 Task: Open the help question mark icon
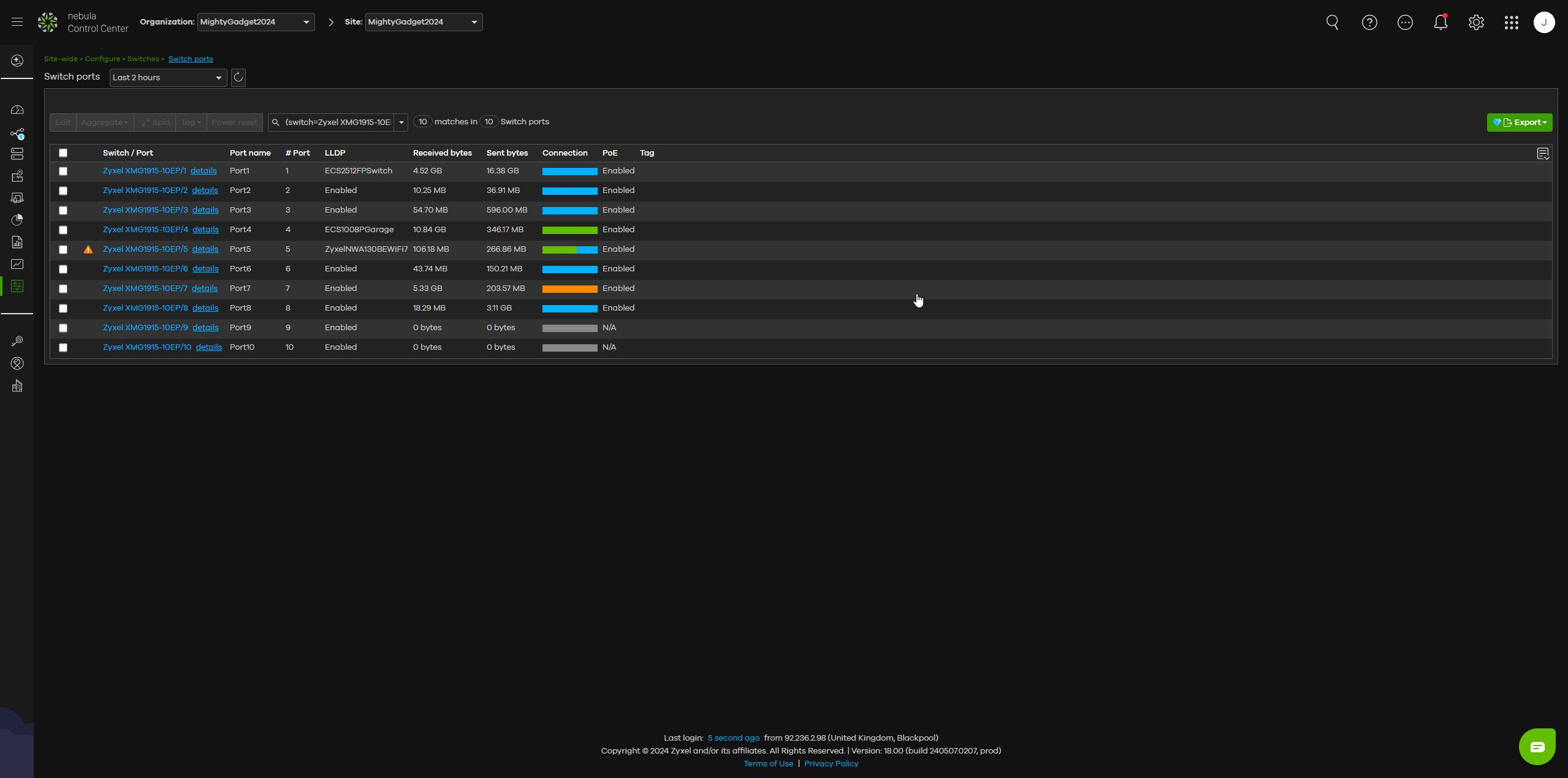pyautogui.click(x=1369, y=23)
